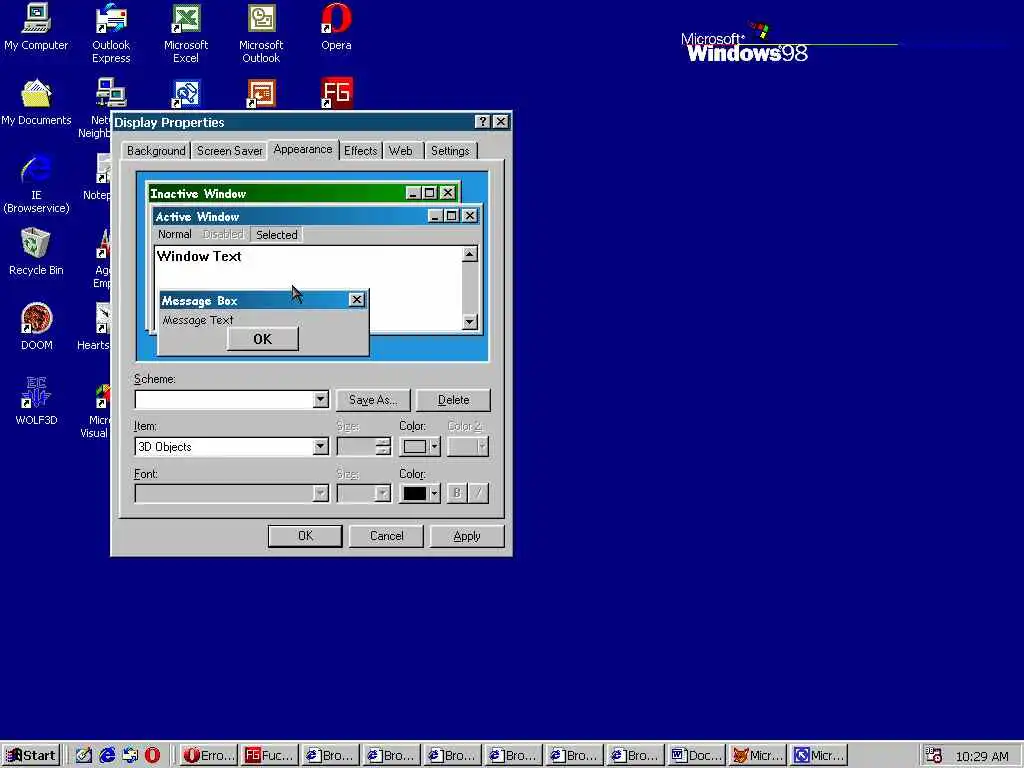Click the task scheduler tray icon

click(933, 755)
